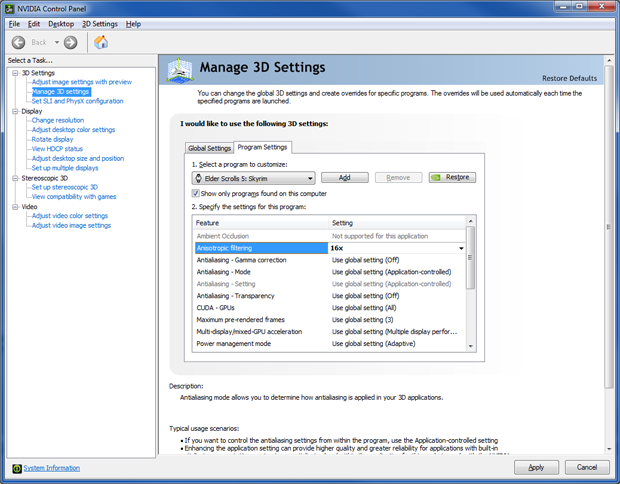The image size is (620, 484).
Task: Open Set up multiple displays
Action: (x=65, y=168)
